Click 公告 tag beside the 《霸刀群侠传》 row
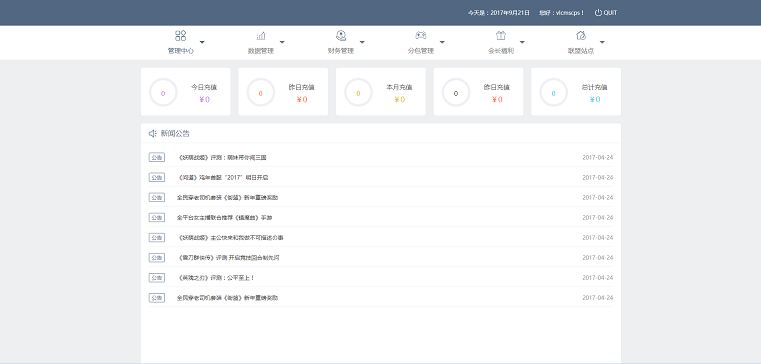761x364 pixels. [157, 258]
